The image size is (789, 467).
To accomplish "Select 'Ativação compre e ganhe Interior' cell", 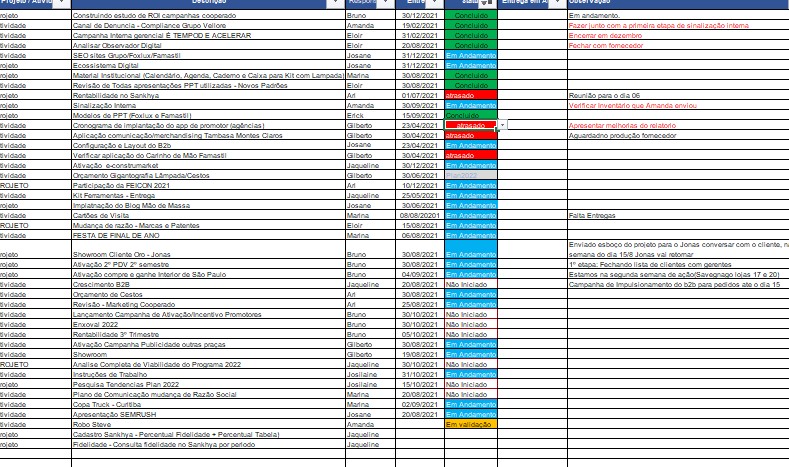I will pos(208,275).
